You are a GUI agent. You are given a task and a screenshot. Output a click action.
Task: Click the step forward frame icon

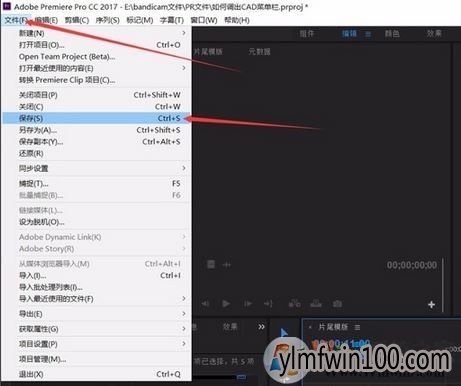248,304
